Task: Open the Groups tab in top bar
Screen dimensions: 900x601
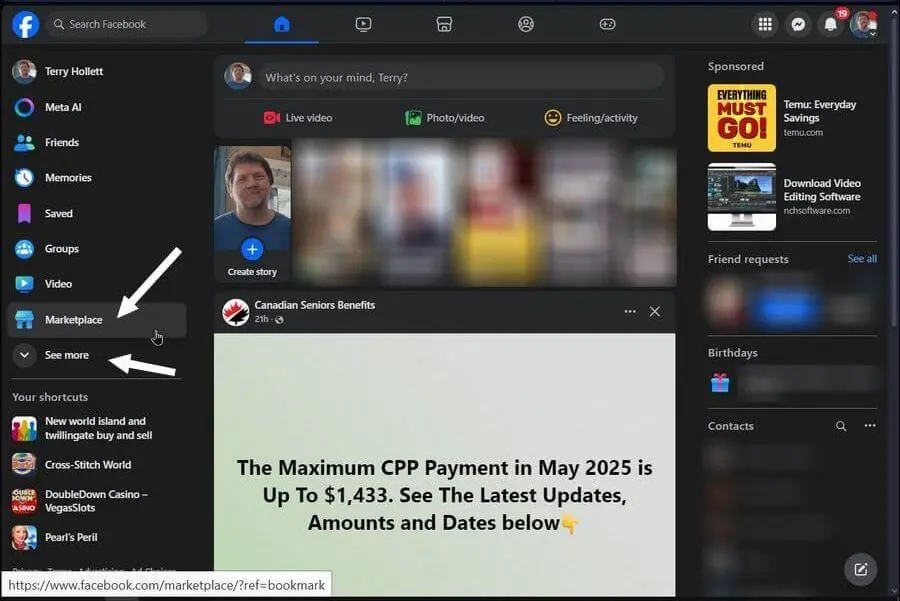Action: [526, 24]
